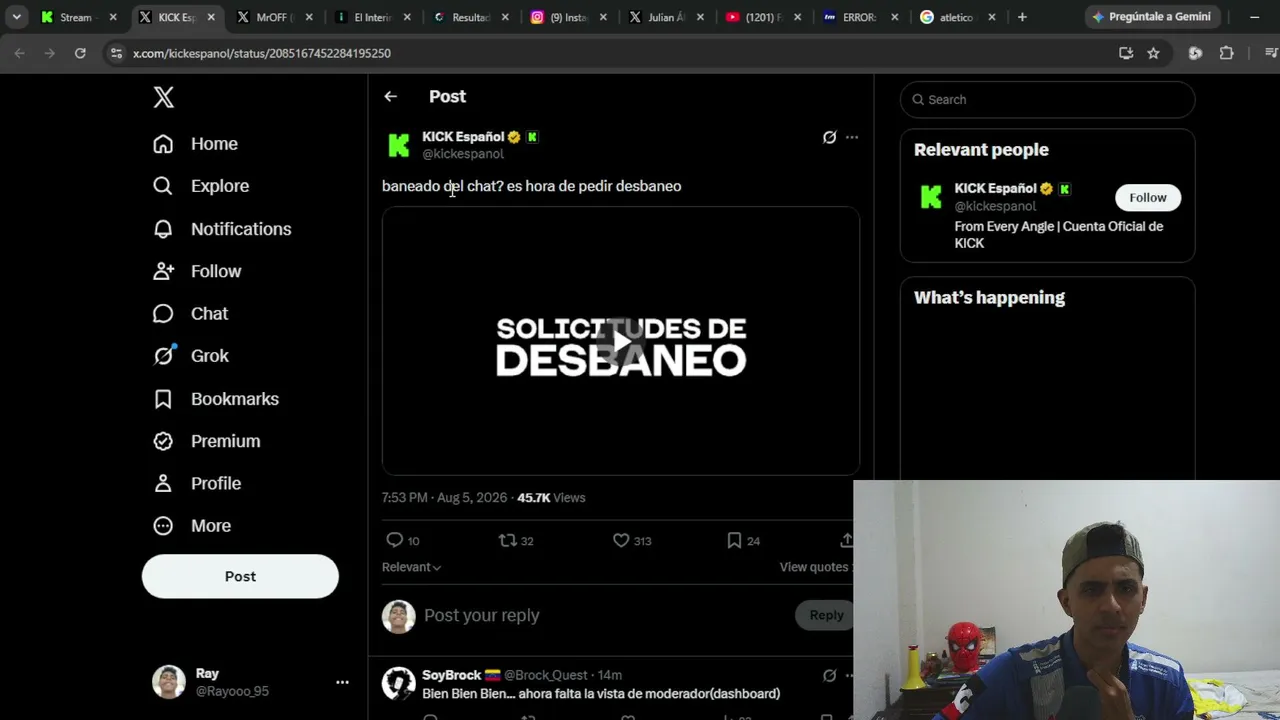Image resolution: width=1280 pixels, height=720 pixels.
Task: Open Premium from the sidebar
Action: [207, 441]
